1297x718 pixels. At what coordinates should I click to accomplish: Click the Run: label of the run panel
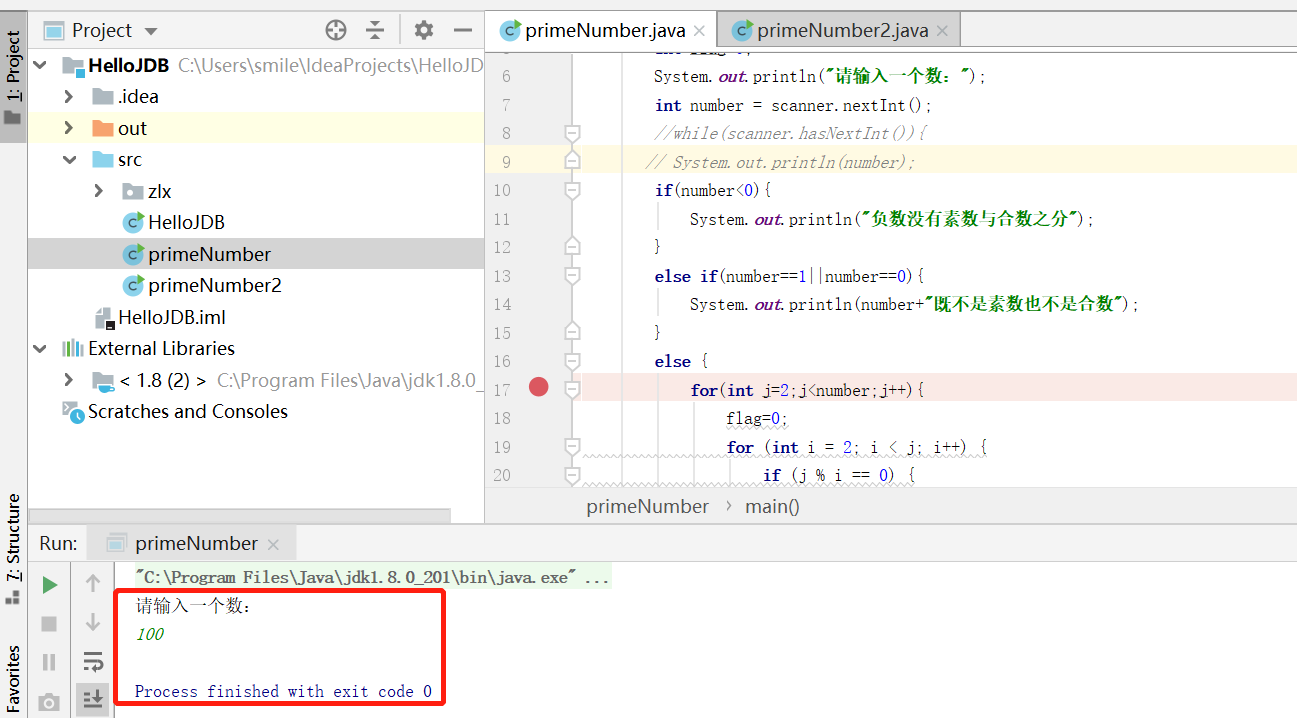(x=59, y=543)
